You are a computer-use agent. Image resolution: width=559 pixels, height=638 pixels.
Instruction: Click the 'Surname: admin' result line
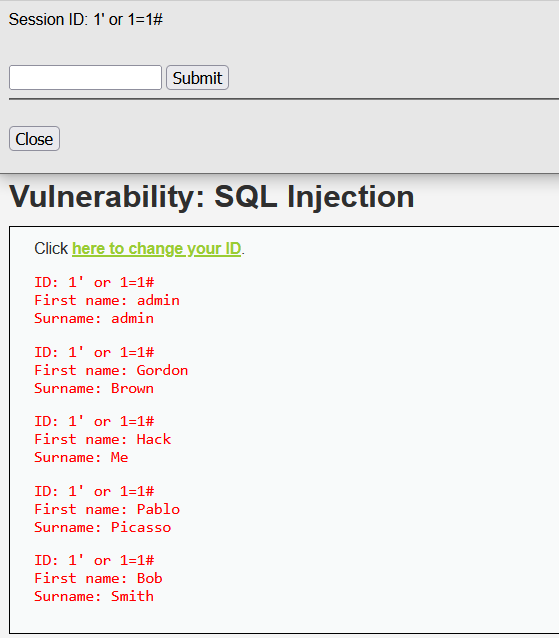[x=94, y=318]
